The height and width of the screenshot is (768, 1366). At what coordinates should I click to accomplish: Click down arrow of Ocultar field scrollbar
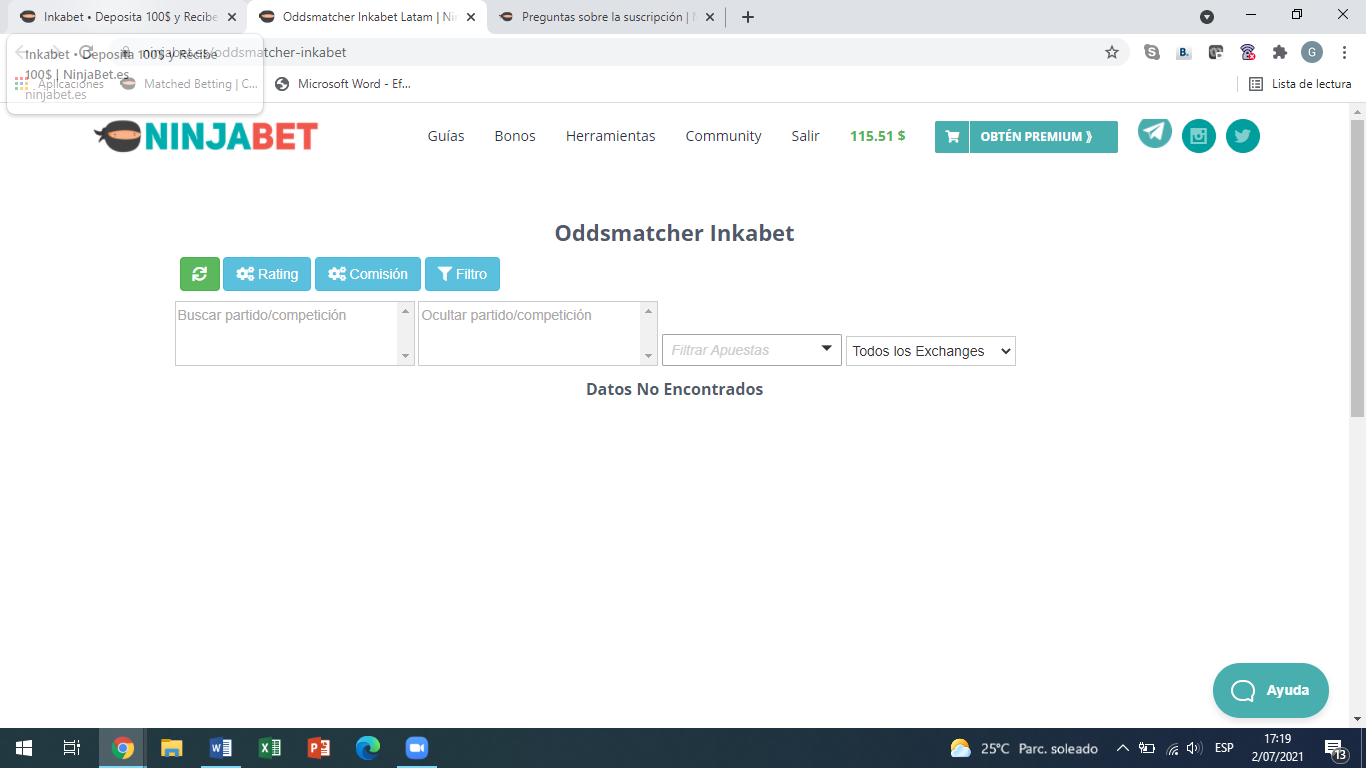[650, 356]
